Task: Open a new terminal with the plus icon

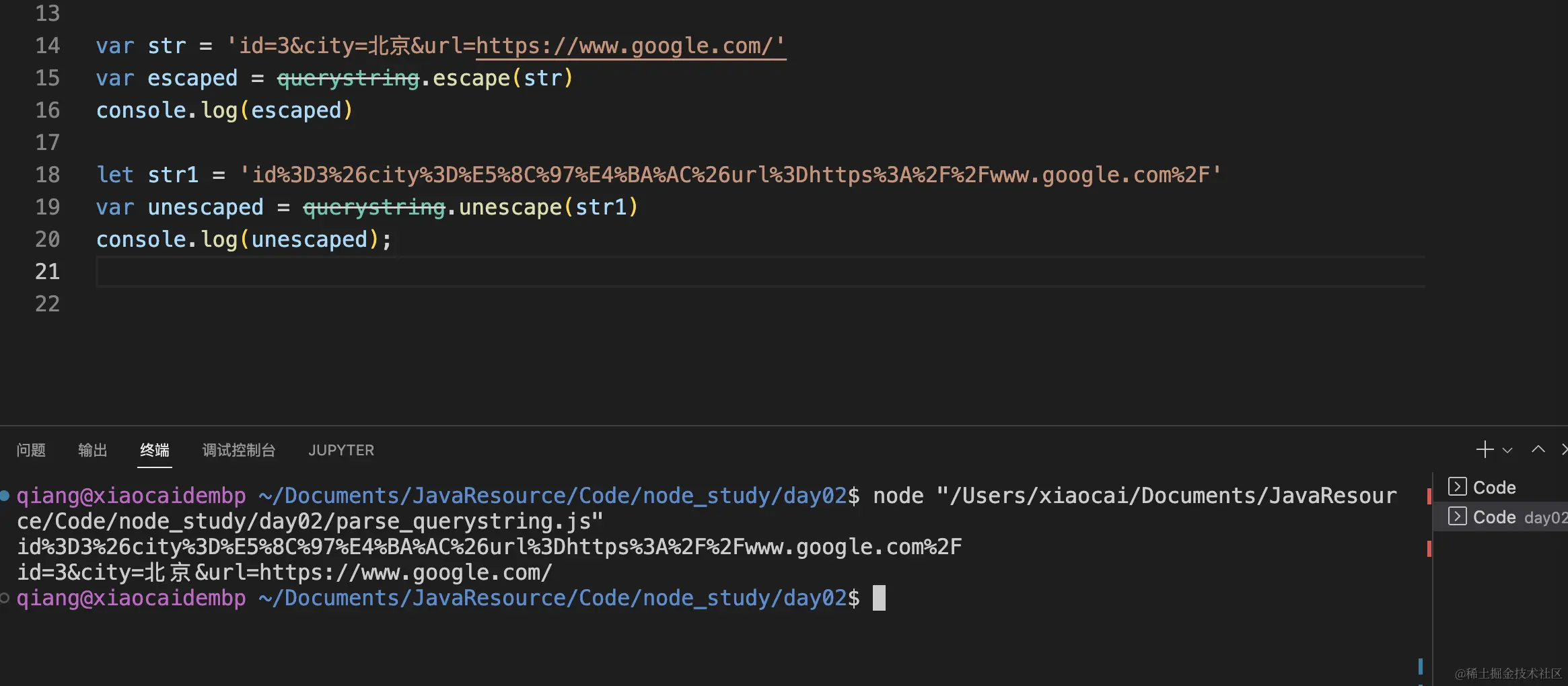Action: [1485, 449]
